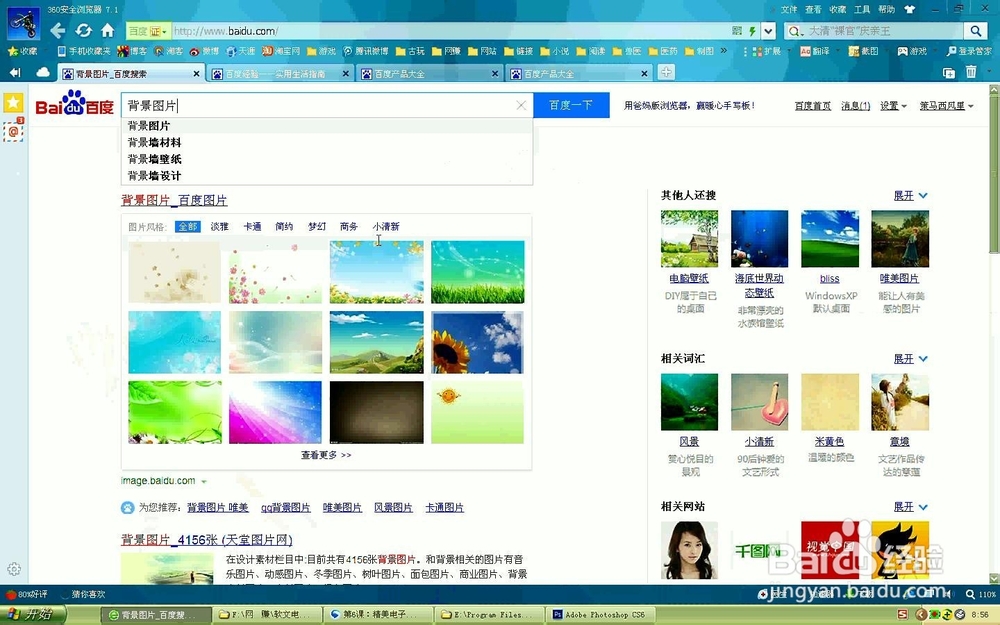
Task: Expand the 相关词汇 section with 展开
Action: 910,359
